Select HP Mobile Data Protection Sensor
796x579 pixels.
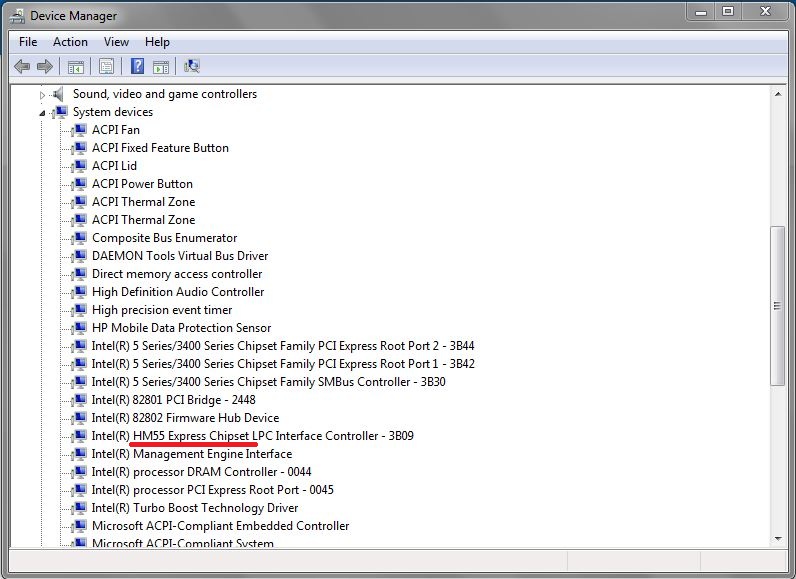181,328
